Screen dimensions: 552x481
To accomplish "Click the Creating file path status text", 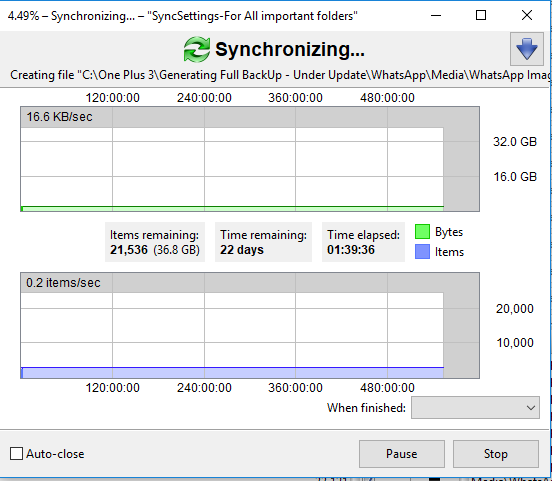I will tap(280, 75).
